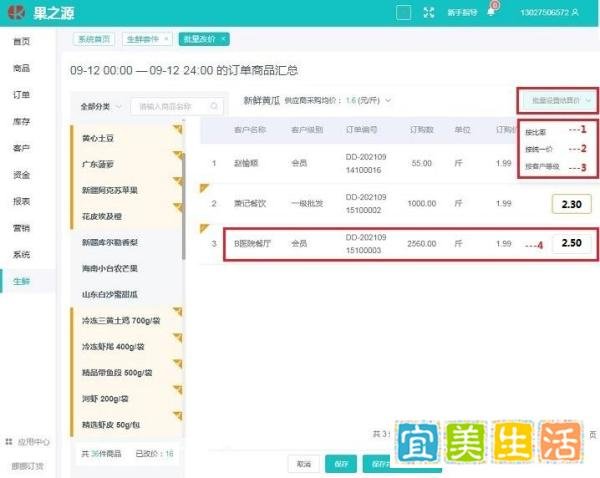Open 订单 in the sidebar
The width and height of the screenshot is (600, 478).
[x=21, y=95]
